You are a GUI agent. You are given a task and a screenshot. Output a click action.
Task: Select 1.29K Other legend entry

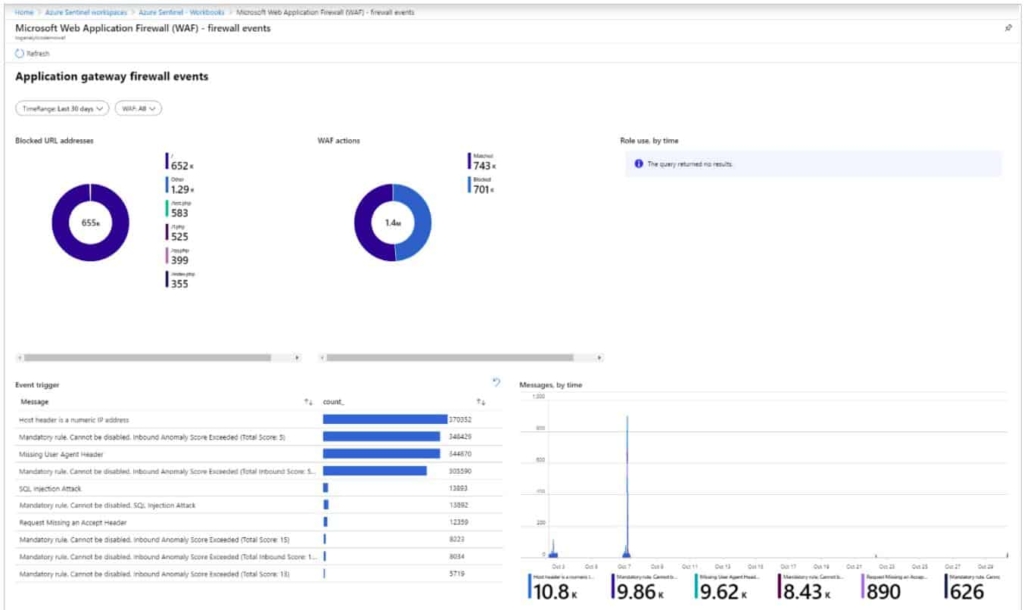click(x=180, y=186)
